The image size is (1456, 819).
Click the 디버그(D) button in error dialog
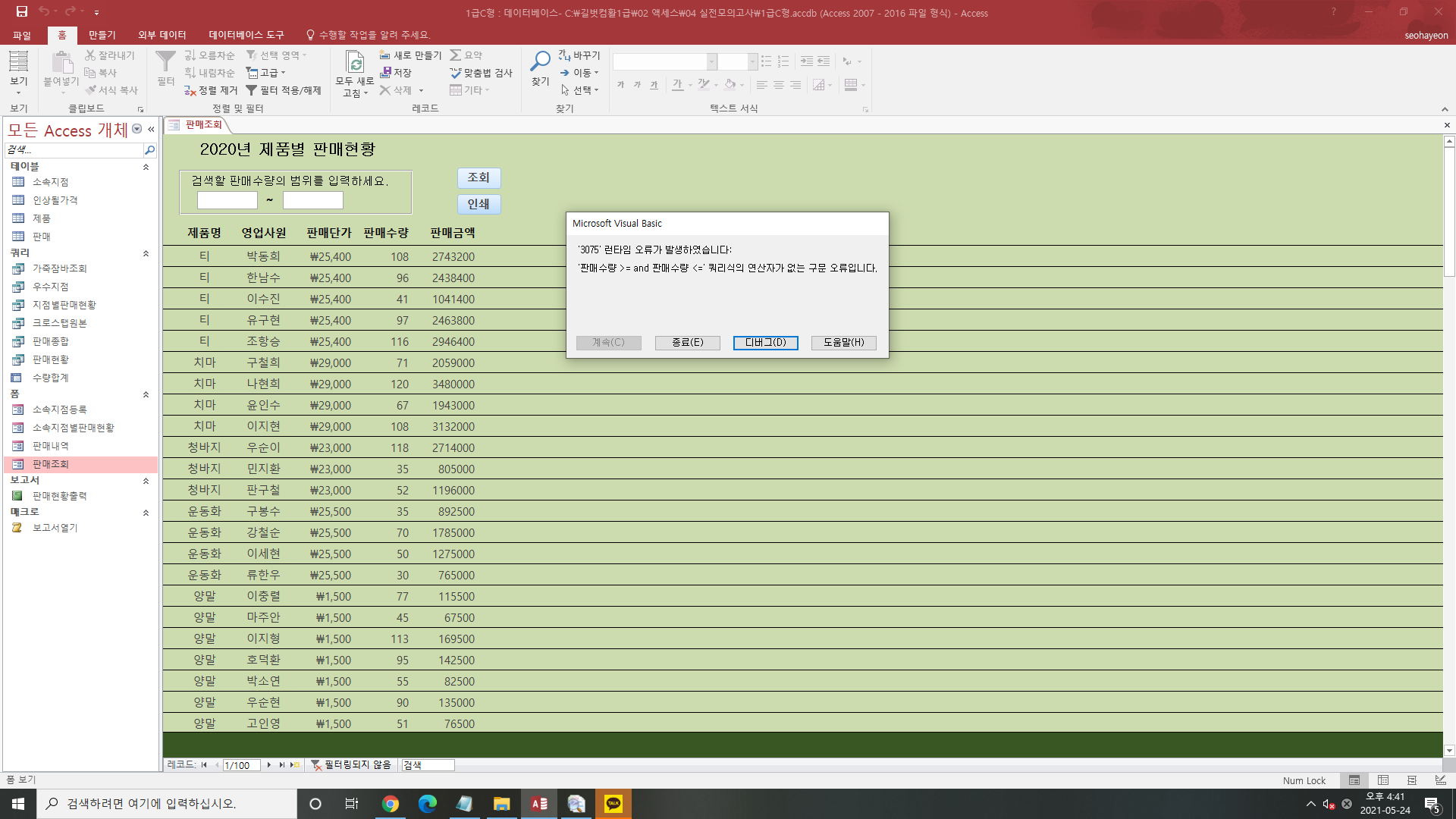tap(765, 343)
